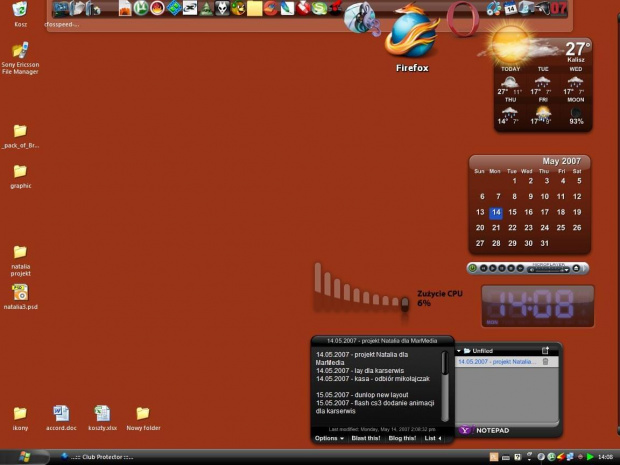Open the Opera browser dock icon
Image resolution: width=620 pixels, height=465 pixels.
click(x=463, y=19)
